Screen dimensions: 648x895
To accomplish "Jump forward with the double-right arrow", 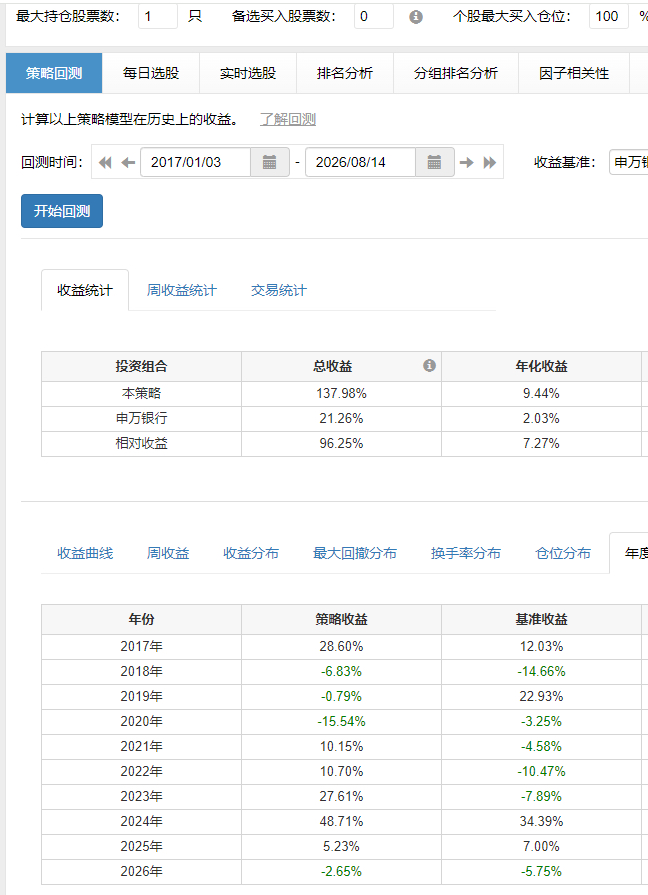I will (489, 163).
